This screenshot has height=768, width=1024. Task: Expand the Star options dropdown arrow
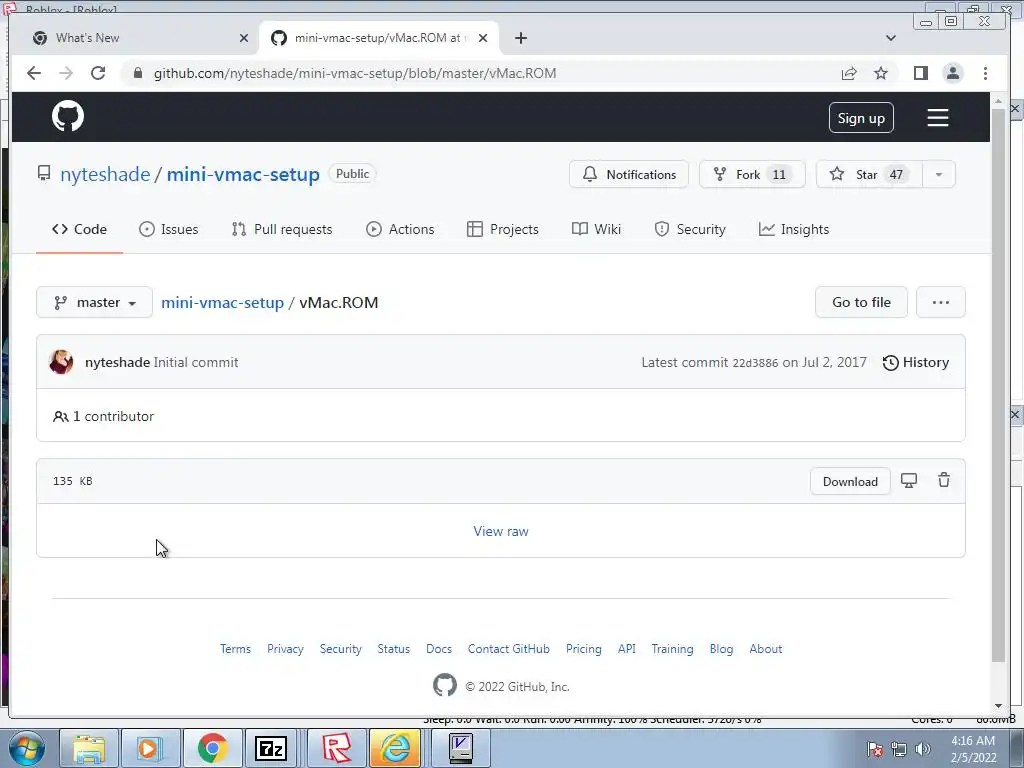coord(938,174)
